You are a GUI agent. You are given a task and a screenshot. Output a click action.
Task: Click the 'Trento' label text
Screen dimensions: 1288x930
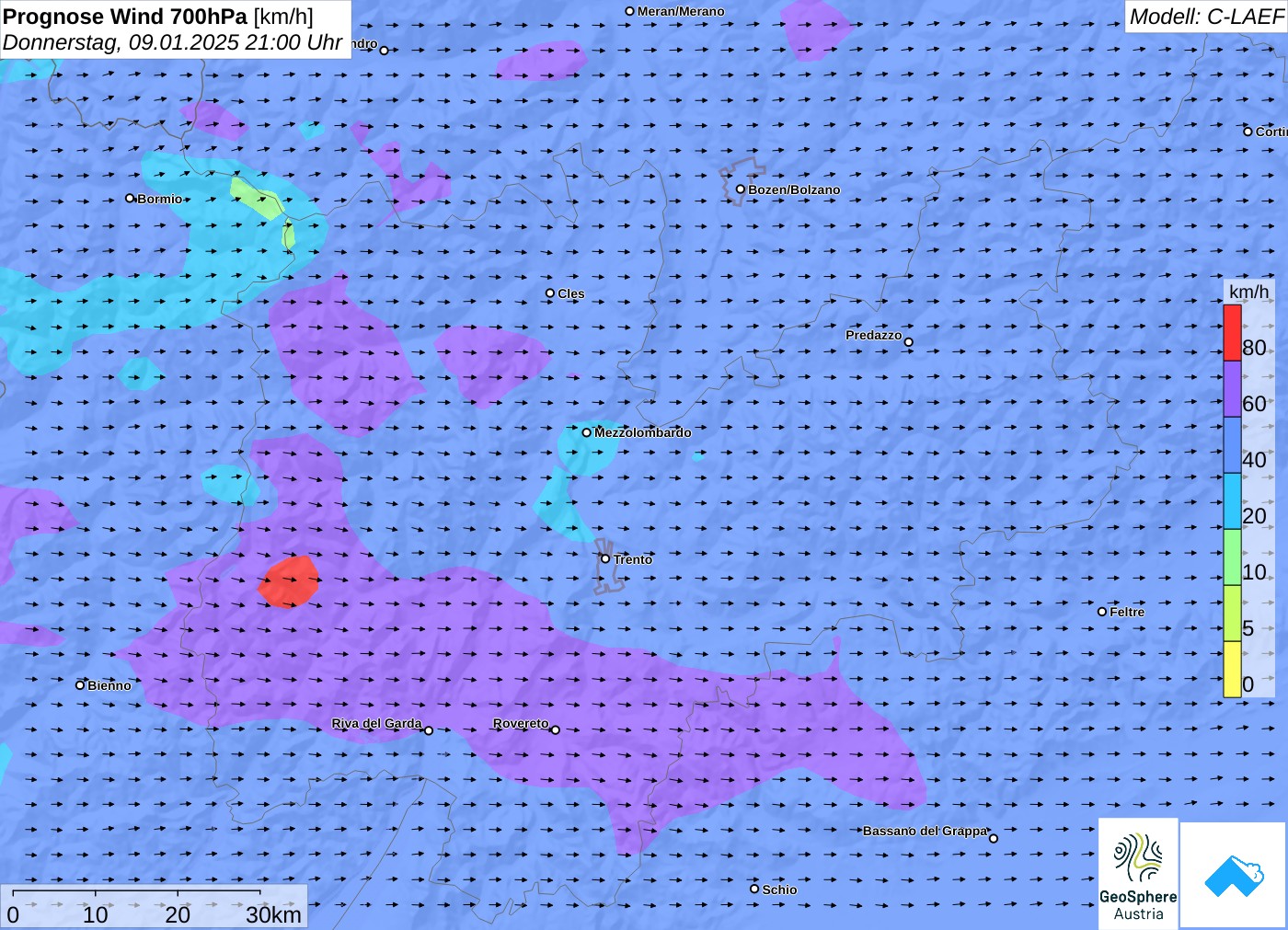(633, 559)
